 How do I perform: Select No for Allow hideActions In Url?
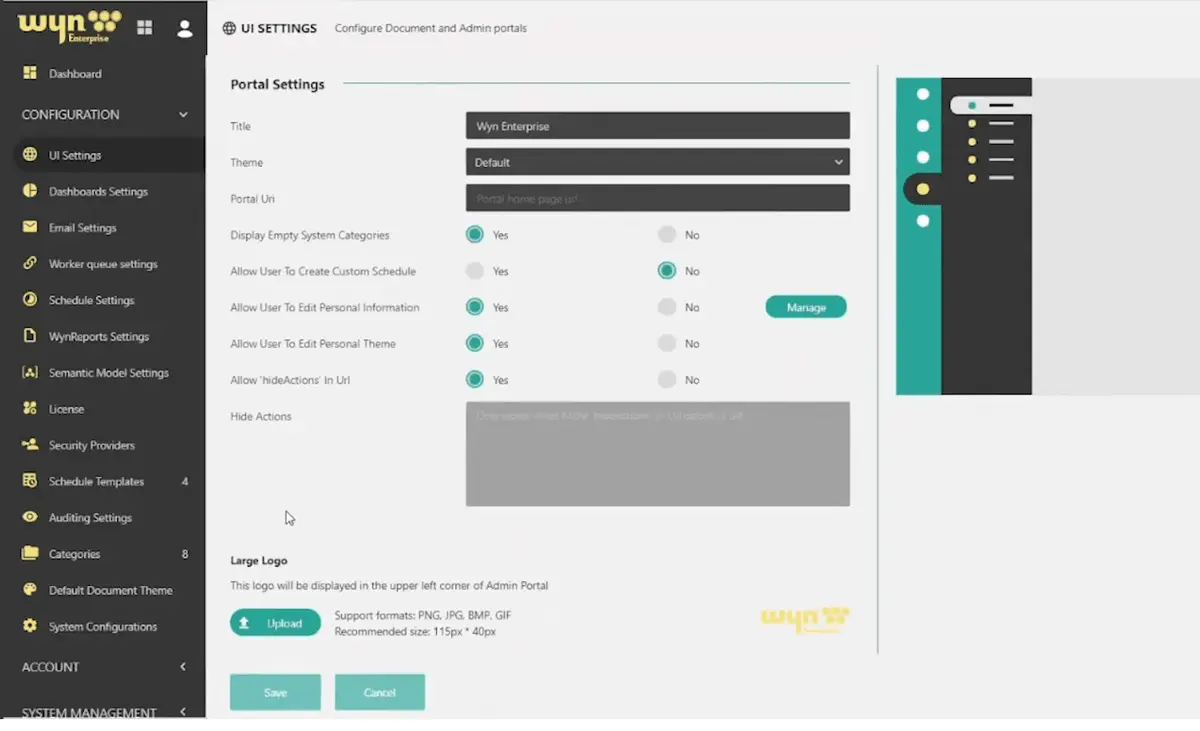click(x=667, y=379)
